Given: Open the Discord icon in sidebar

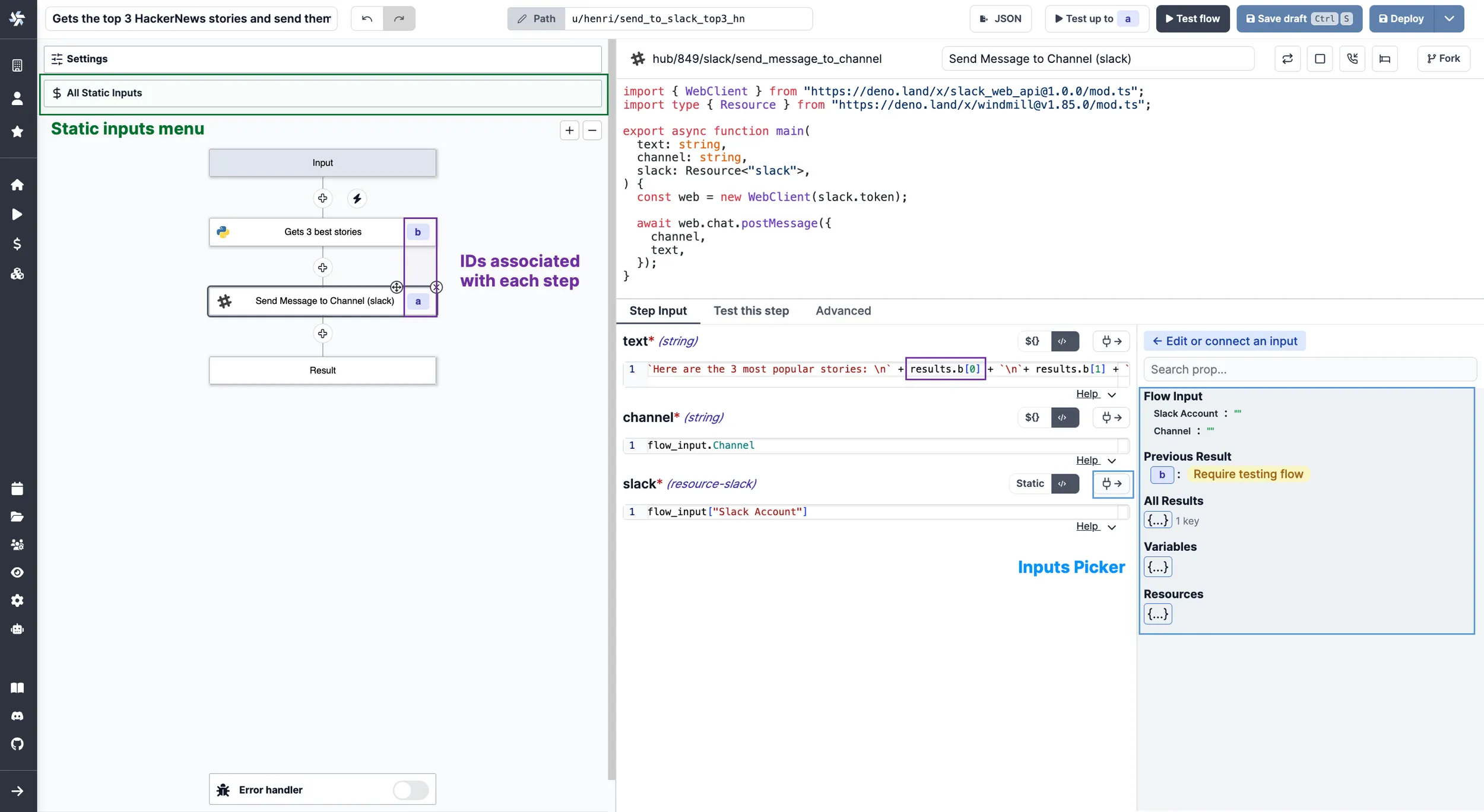Looking at the screenshot, I should pos(17,716).
